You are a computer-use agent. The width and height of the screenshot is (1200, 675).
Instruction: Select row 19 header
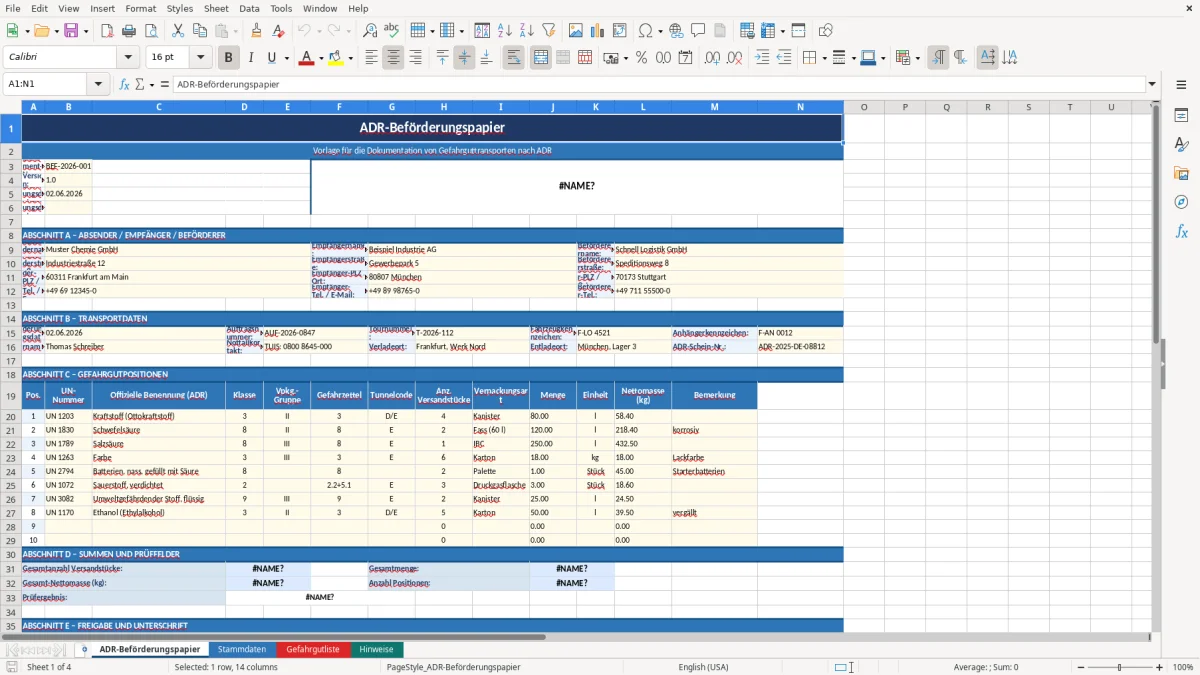click(x=11, y=396)
